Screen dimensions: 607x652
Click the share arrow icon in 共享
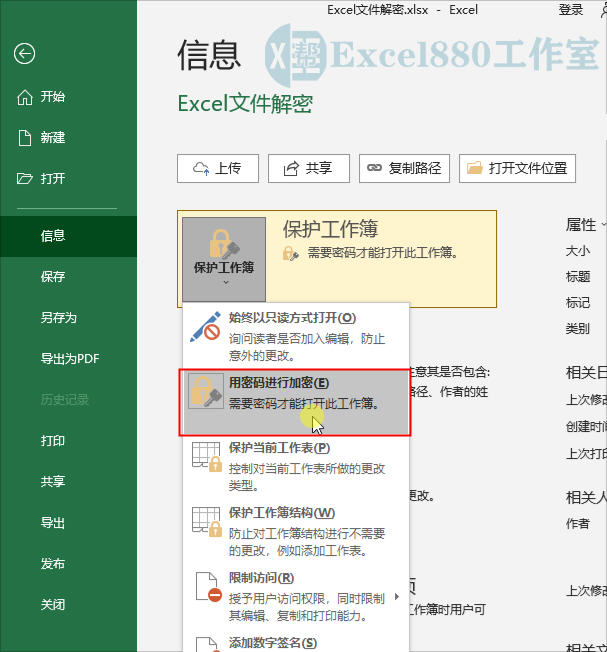pyautogui.click(x=291, y=168)
